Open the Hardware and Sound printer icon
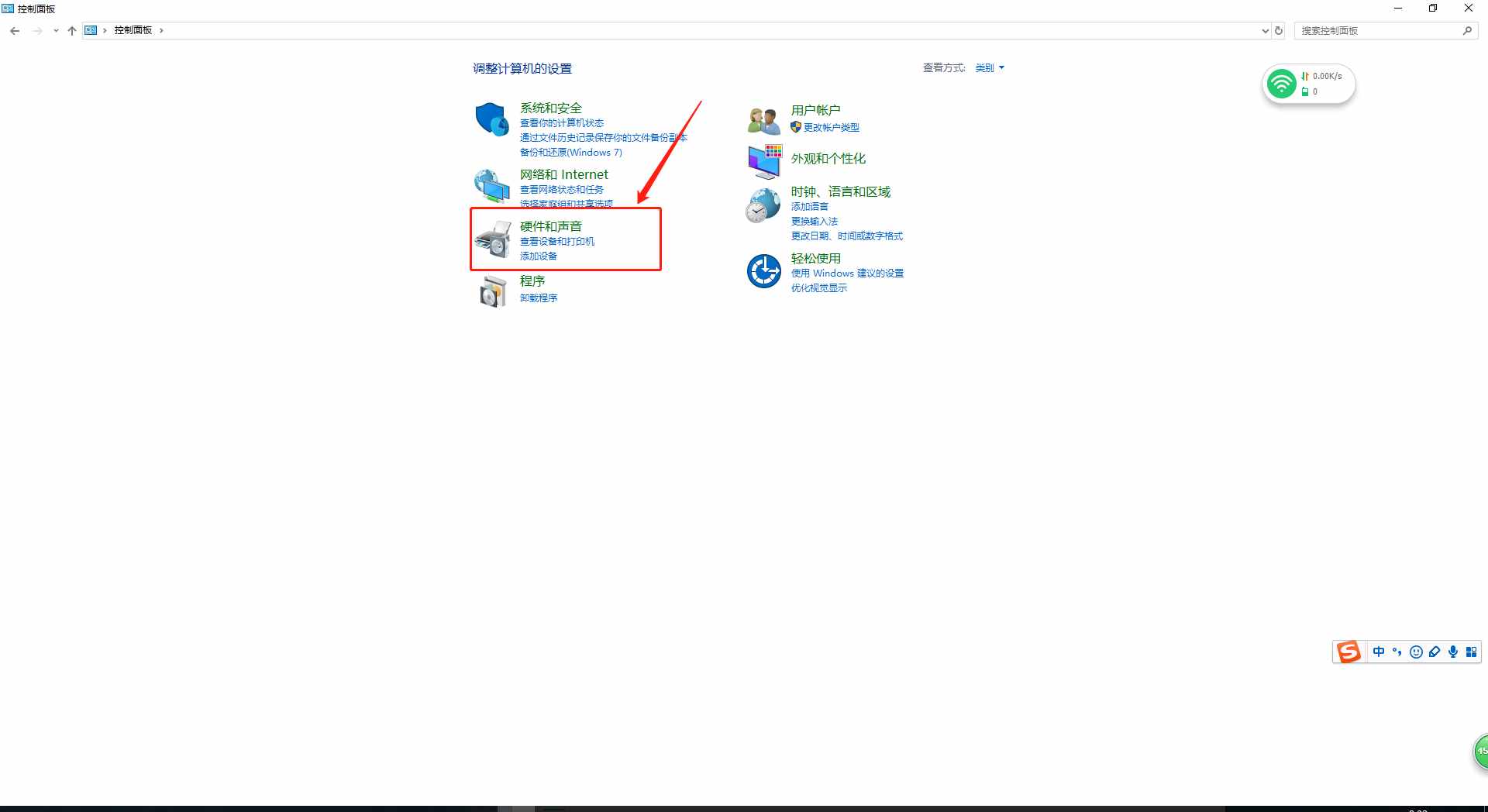The height and width of the screenshot is (812, 1488). (492, 239)
